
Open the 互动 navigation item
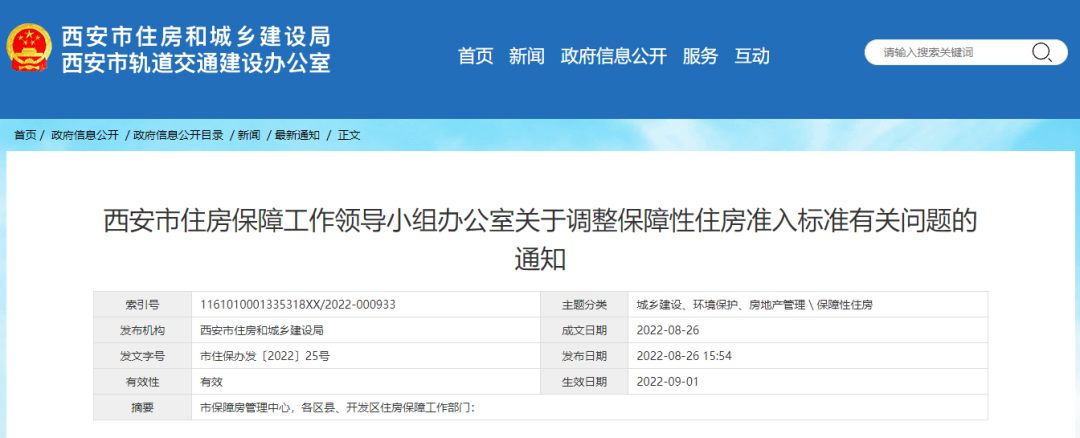(752, 56)
